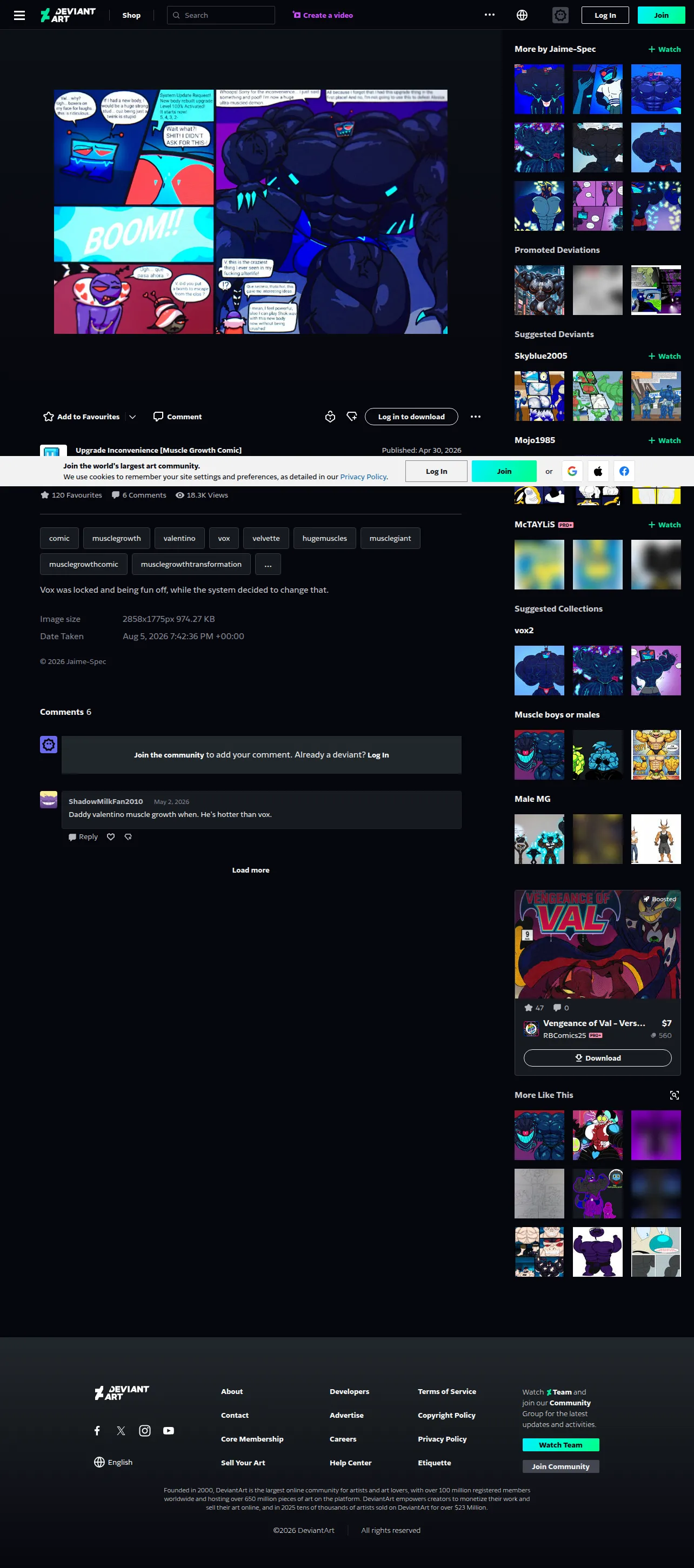Like ShadowMilkFan2010's comment with the heart icon
Image resolution: width=694 pixels, height=1568 pixels.
[x=111, y=837]
